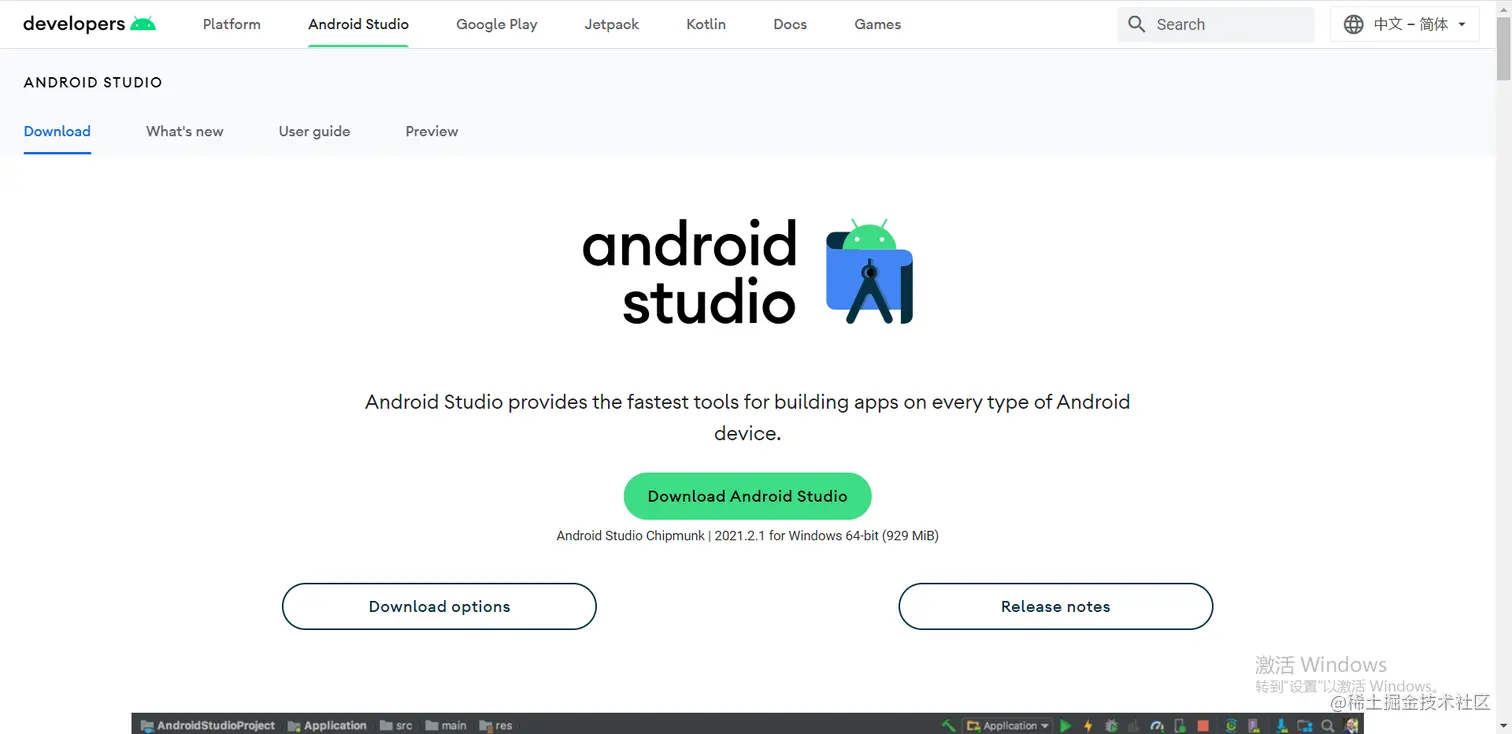Switch to the What's new tab
1512x734 pixels.
pos(185,131)
